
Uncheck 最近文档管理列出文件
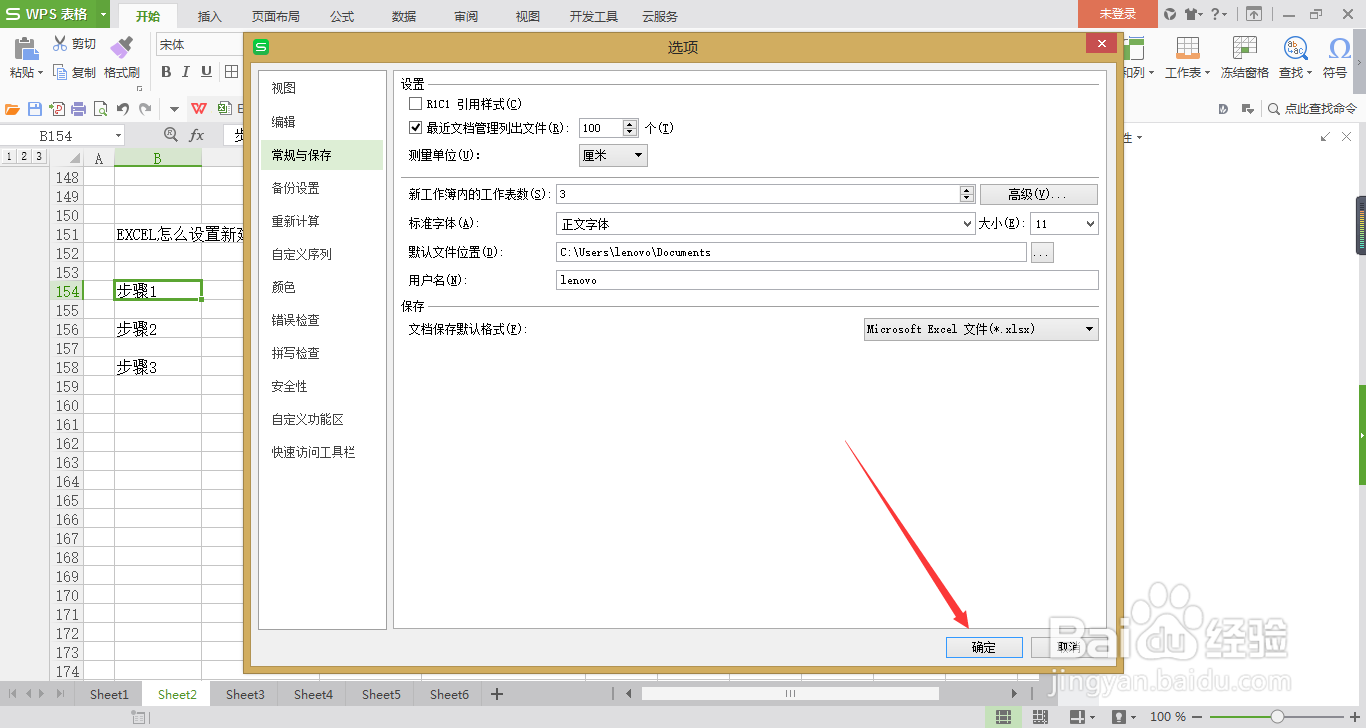tap(415, 127)
